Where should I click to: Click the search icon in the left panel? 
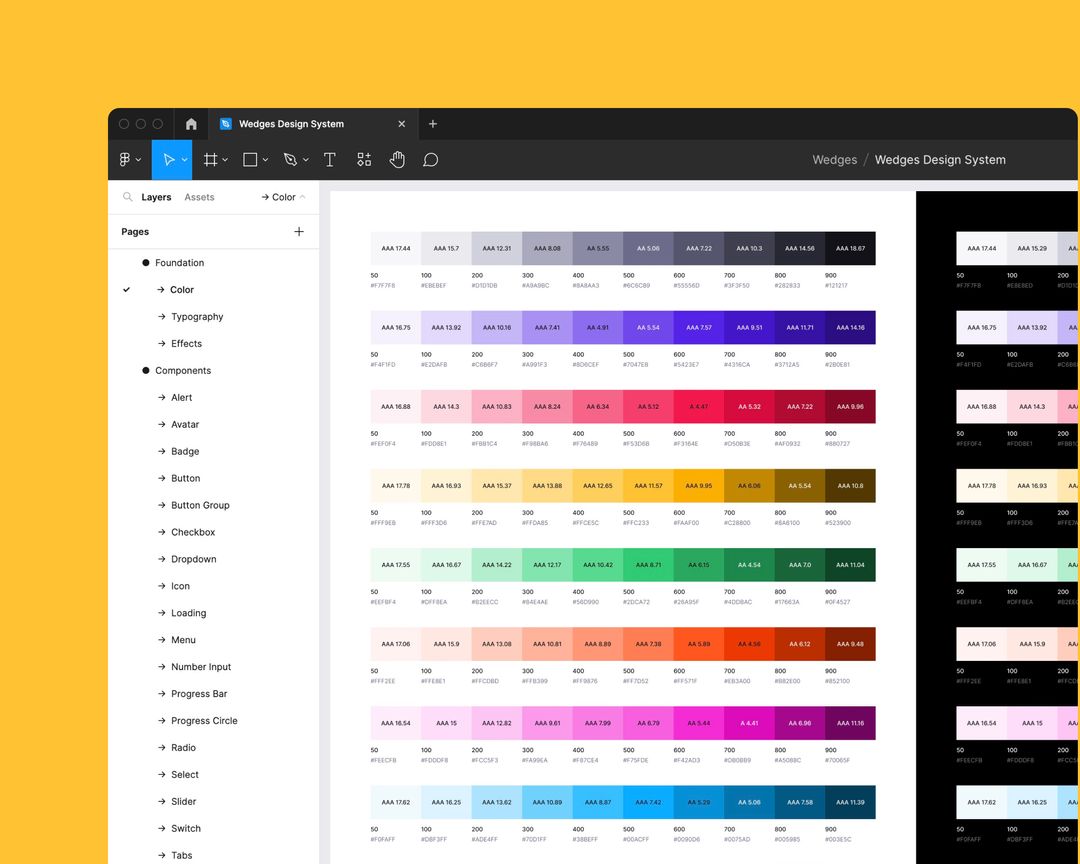point(127,197)
